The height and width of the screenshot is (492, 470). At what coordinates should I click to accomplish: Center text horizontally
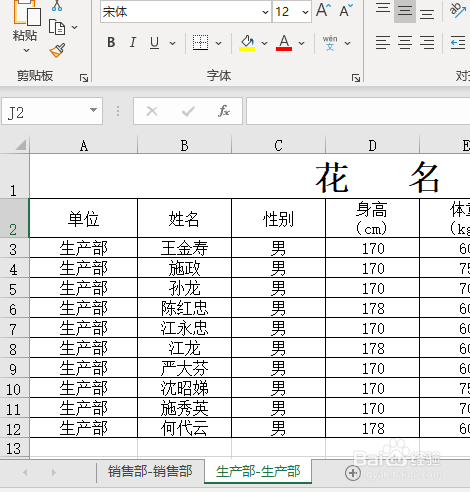(405, 43)
